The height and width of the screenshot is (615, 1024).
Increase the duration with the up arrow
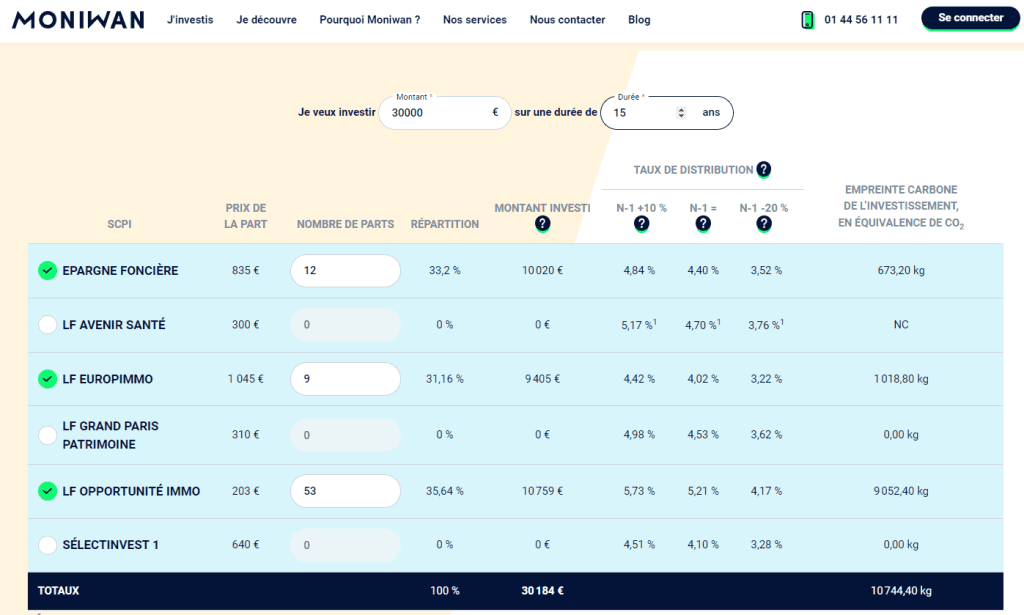pyautogui.click(x=681, y=108)
